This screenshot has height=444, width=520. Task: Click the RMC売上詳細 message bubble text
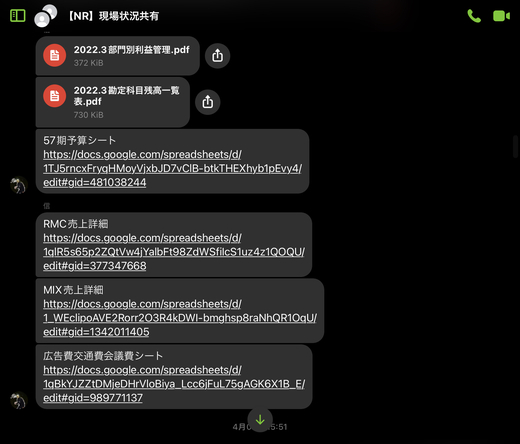point(76,224)
